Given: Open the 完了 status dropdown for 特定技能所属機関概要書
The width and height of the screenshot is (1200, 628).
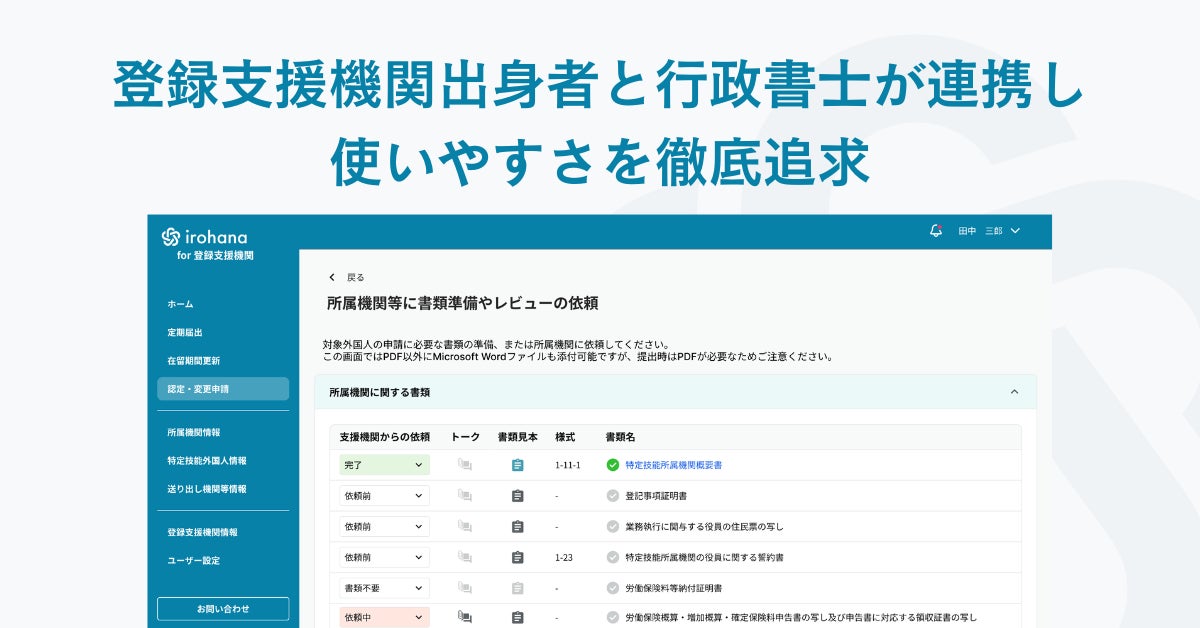Looking at the screenshot, I should click(x=384, y=465).
